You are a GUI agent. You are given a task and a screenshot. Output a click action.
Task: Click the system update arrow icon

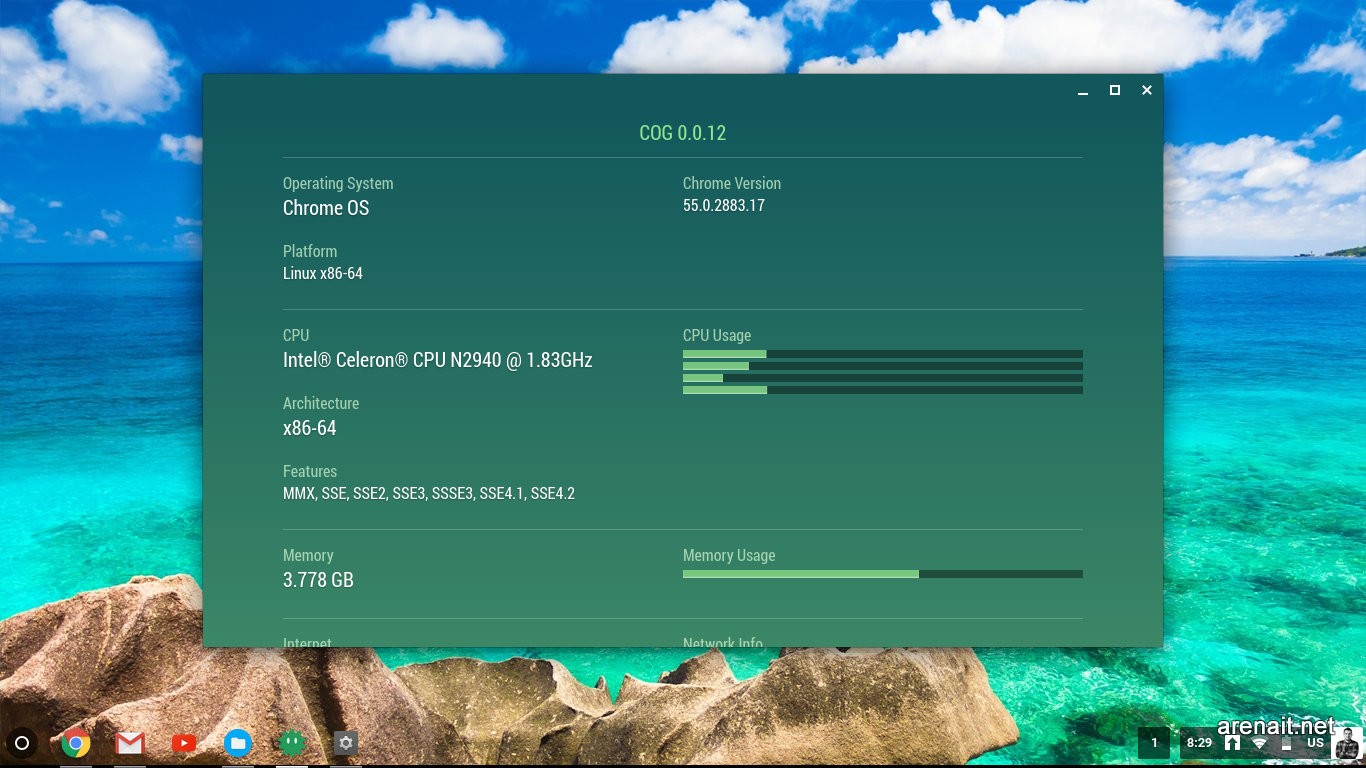coord(1233,743)
